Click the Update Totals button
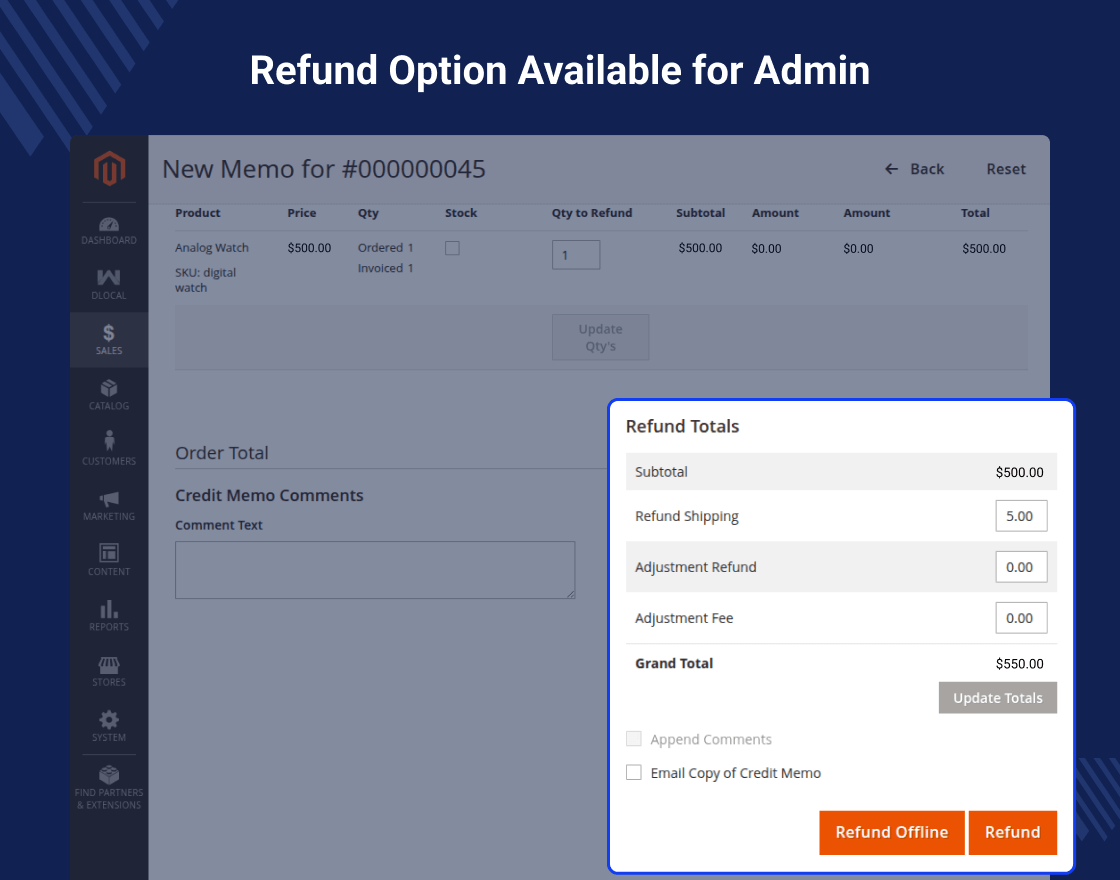The image size is (1120, 880). coord(997,698)
